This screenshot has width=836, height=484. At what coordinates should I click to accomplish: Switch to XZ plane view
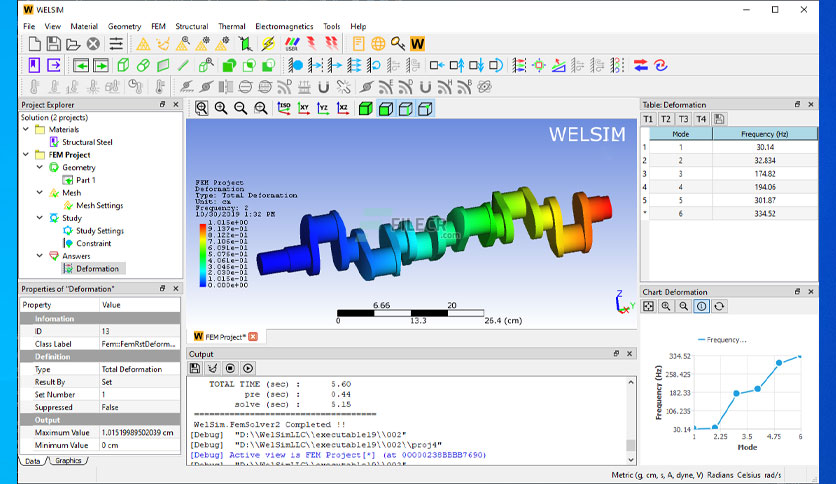pos(343,108)
